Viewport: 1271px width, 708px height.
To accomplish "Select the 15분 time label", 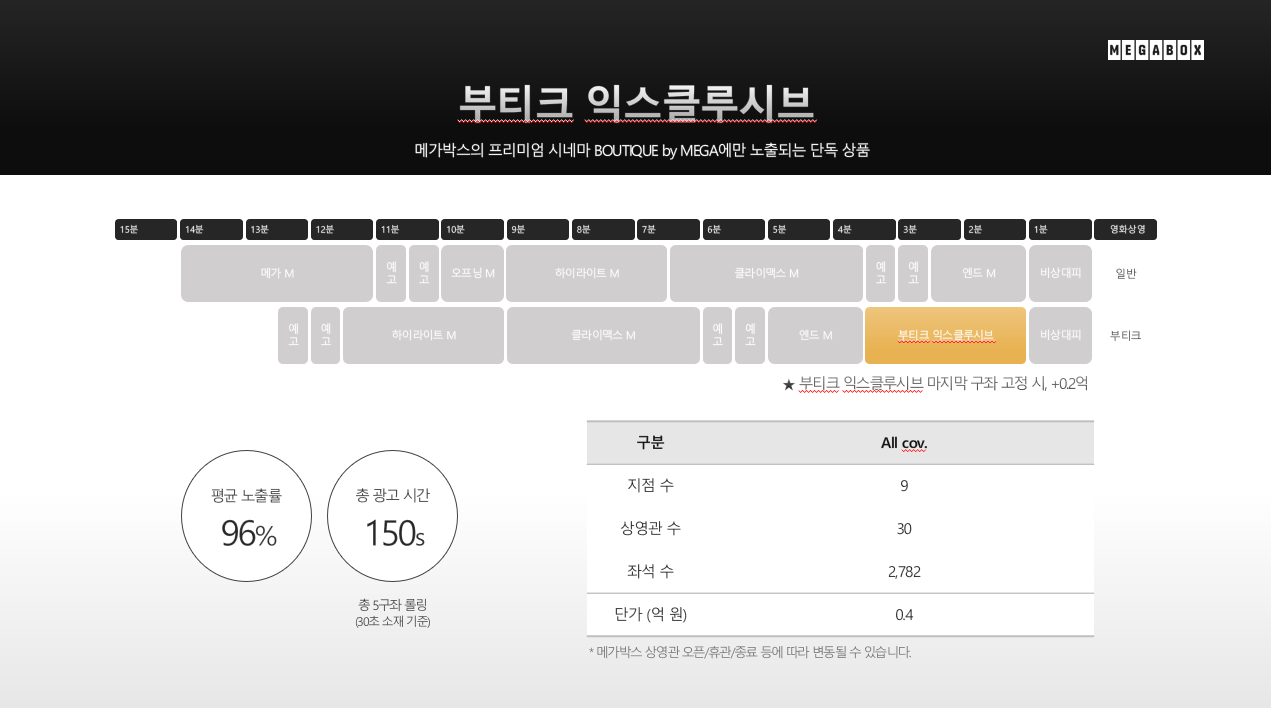I will pyautogui.click(x=146, y=230).
